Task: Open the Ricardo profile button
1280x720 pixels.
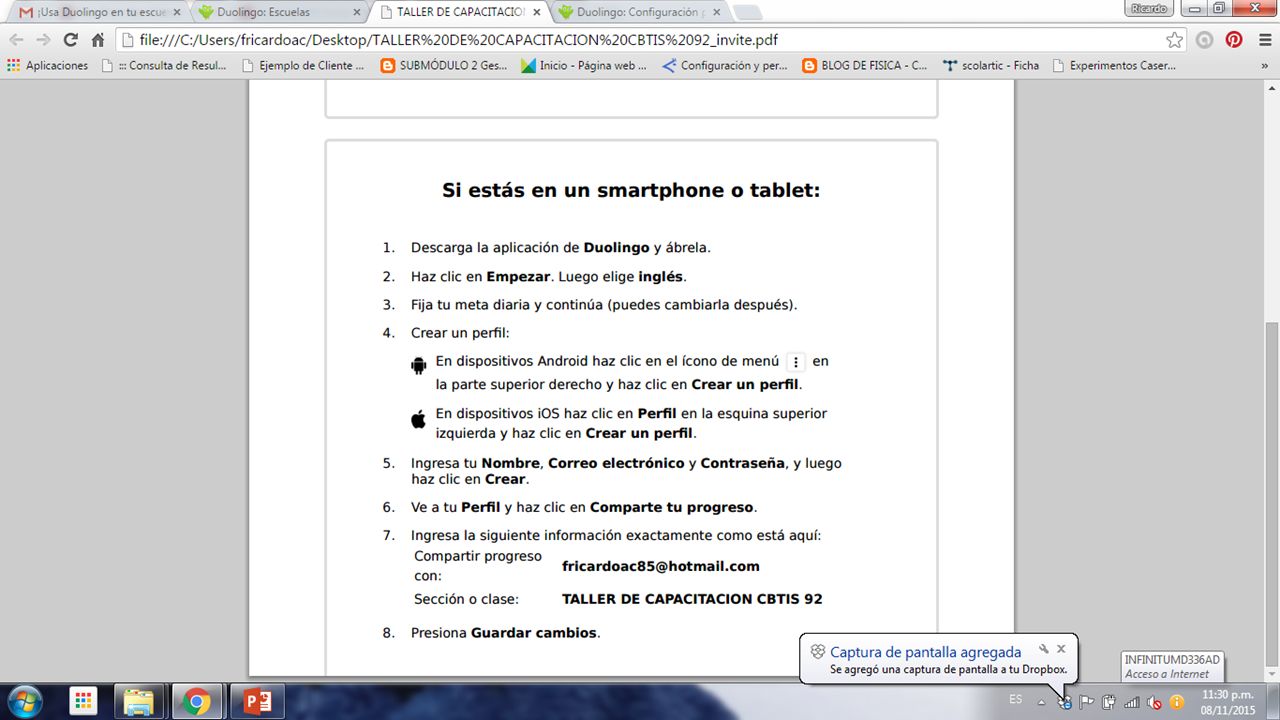Action: coord(1149,8)
